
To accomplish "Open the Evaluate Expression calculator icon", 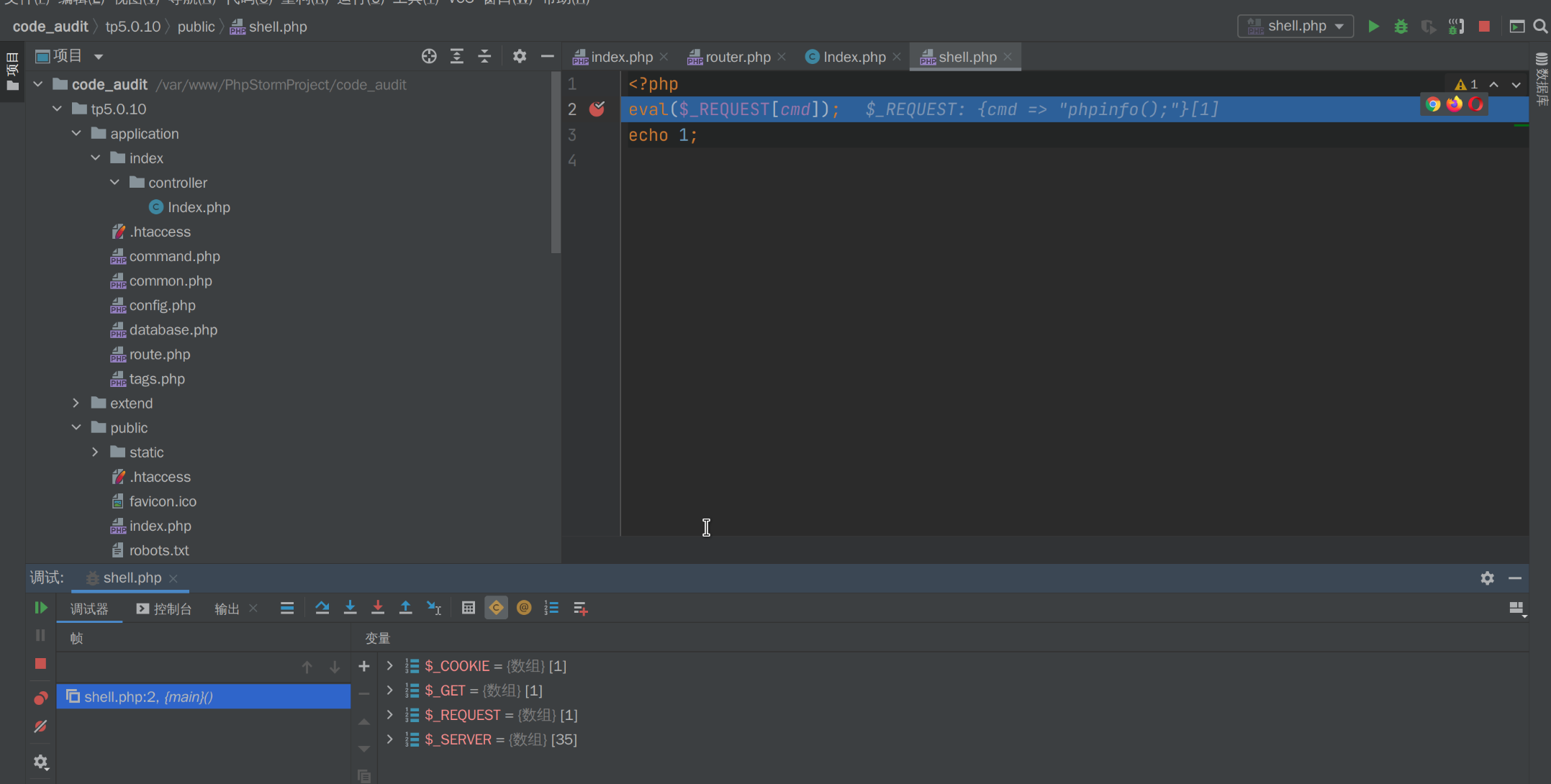I will tap(469, 608).
